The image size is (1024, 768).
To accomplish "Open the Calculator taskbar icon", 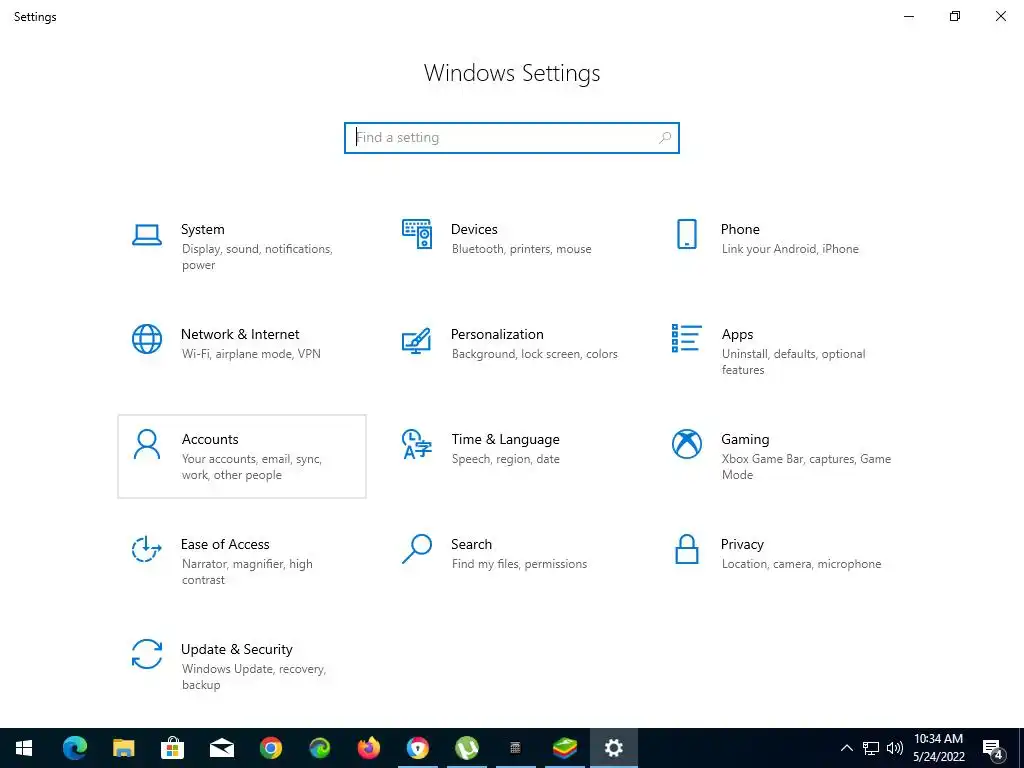I will (515, 748).
